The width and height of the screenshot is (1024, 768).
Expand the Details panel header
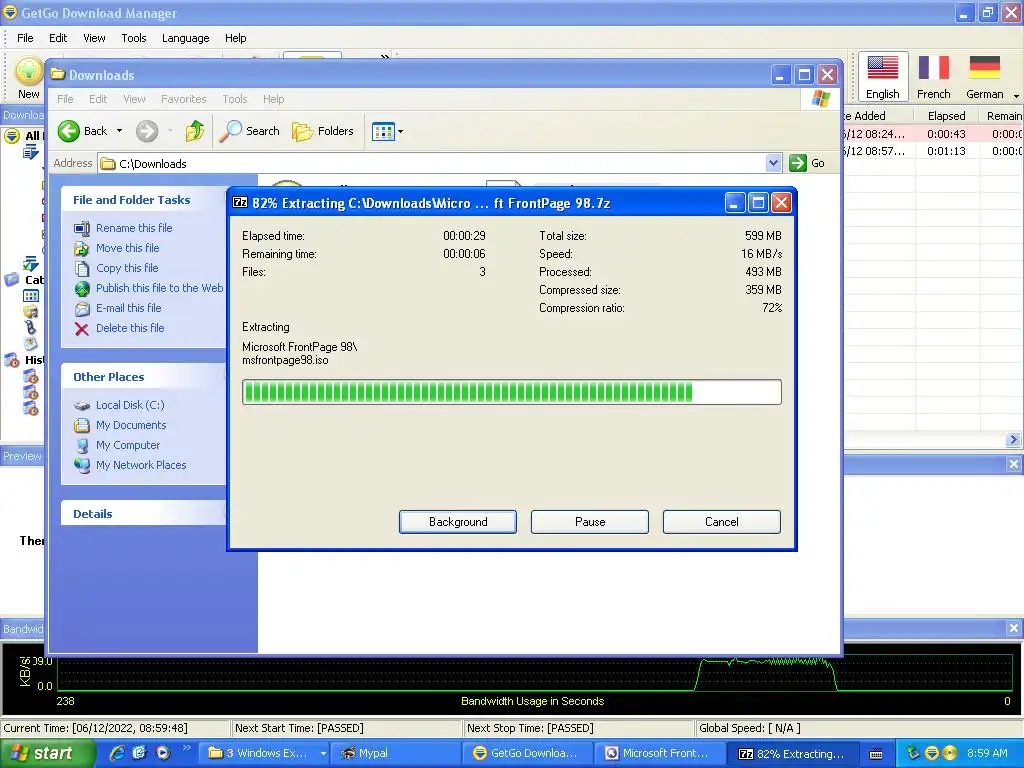click(x=144, y=514)
